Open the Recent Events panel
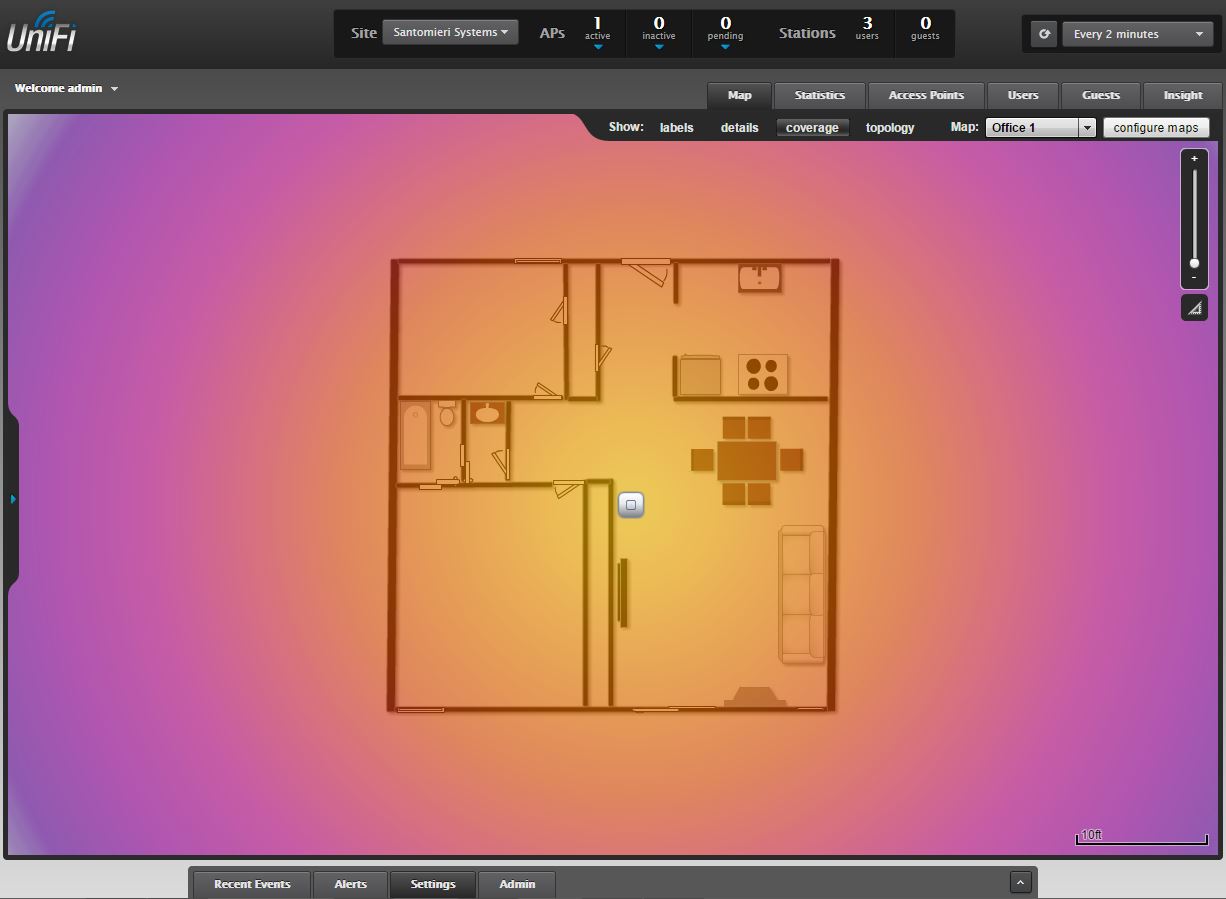 tap(252, 884)
